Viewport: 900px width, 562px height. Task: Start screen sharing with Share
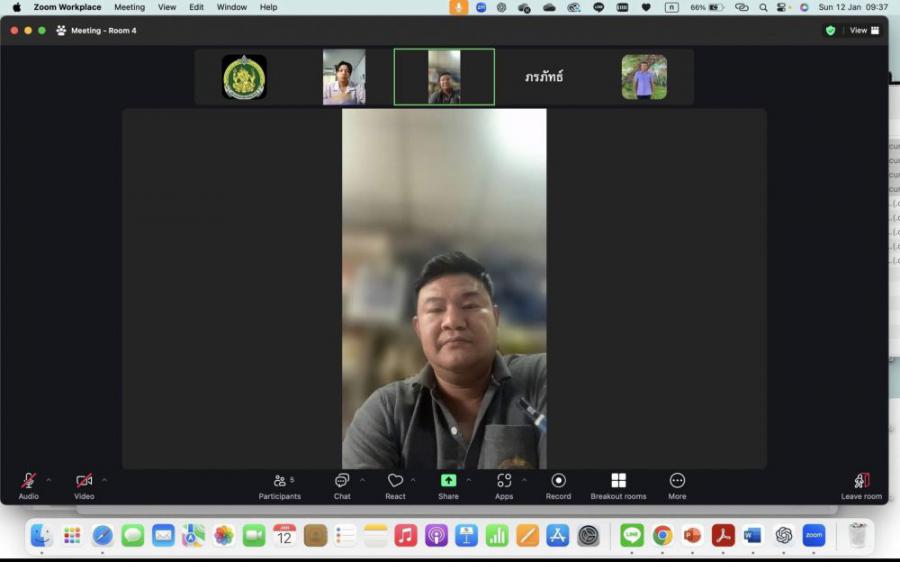(x=448, y=485)
